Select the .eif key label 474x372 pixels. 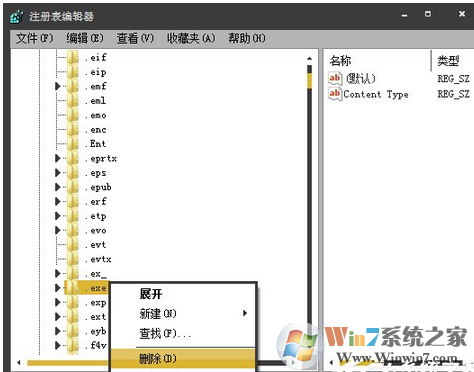(x=96, y=57)
